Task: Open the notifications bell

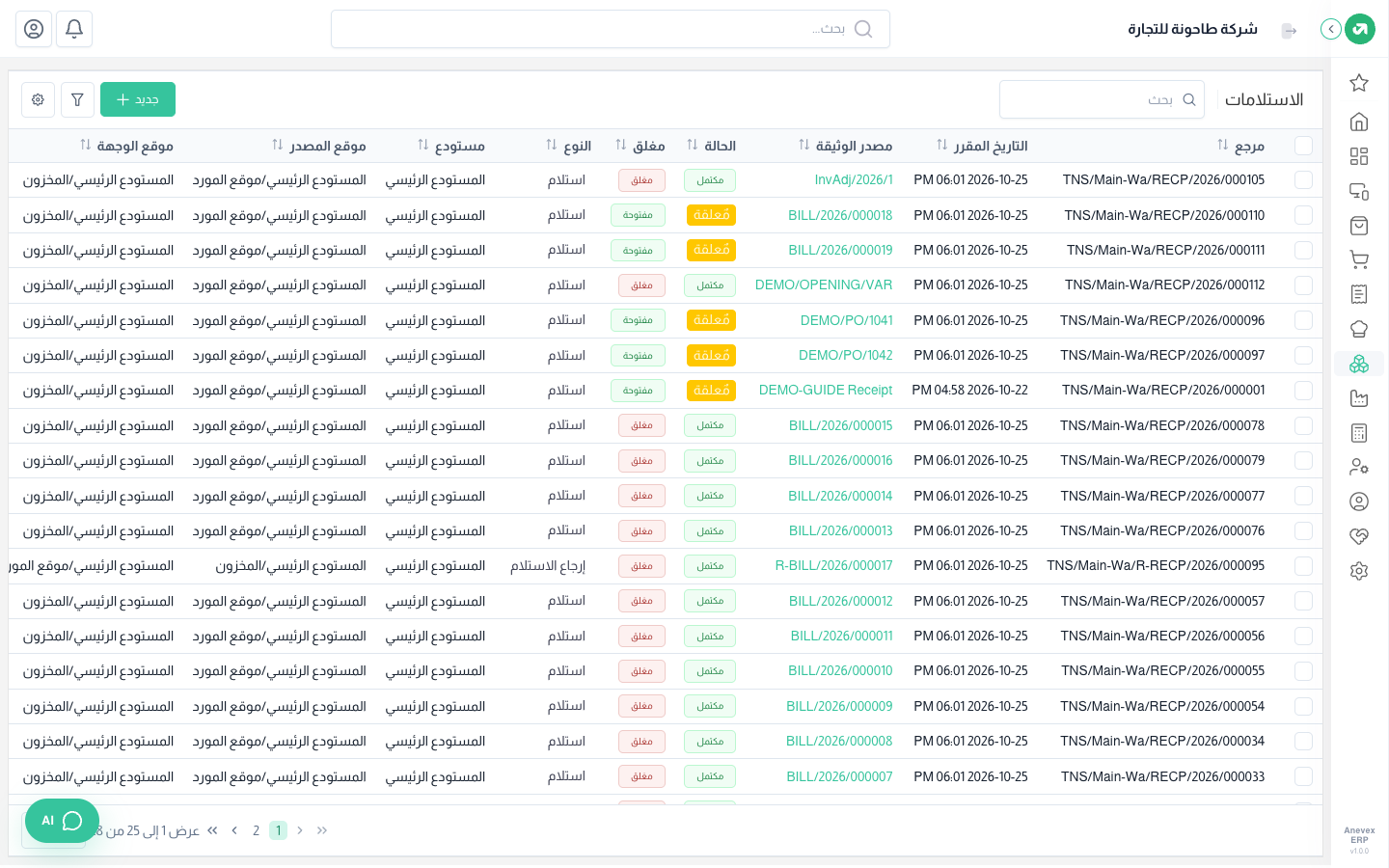Action: click(74, 29)
